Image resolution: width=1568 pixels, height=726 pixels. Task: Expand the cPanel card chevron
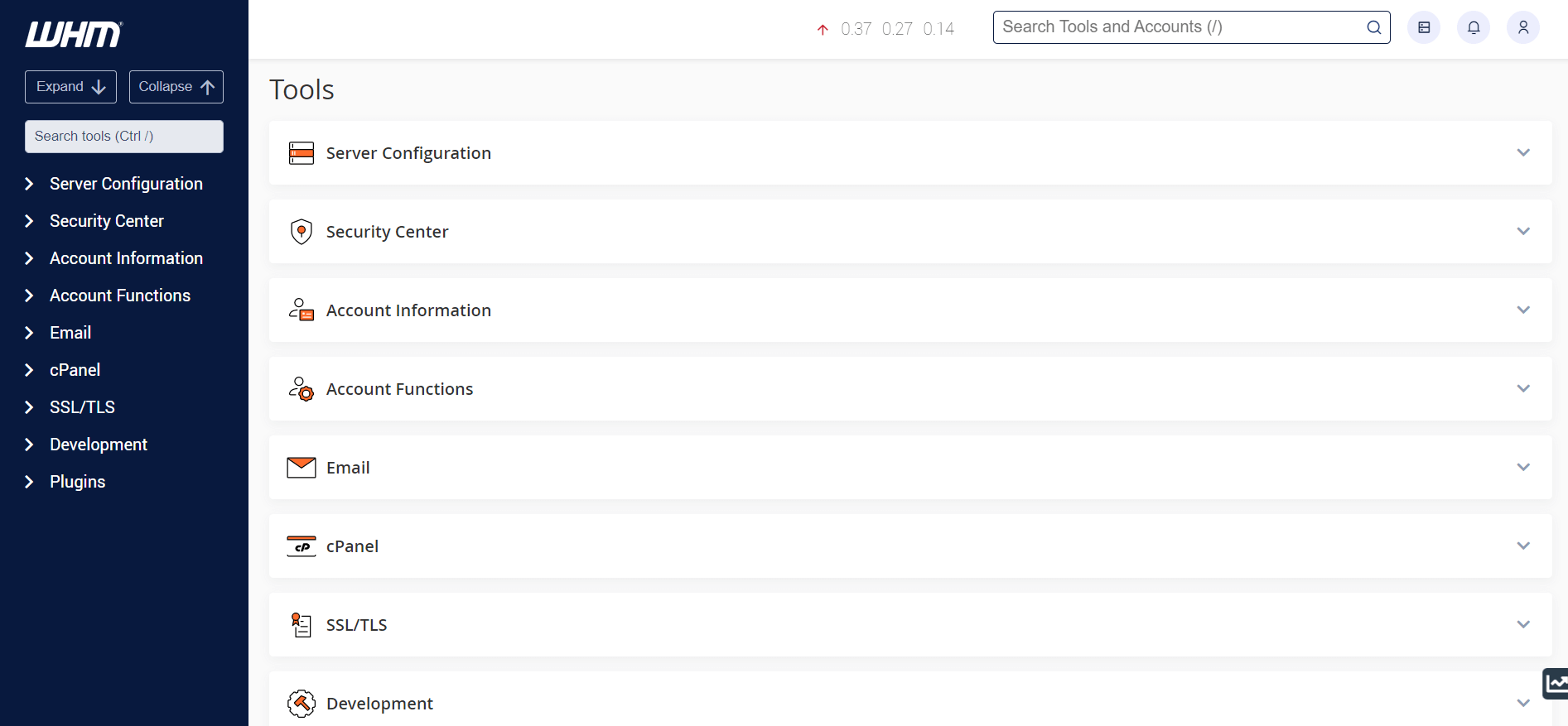[1523, 546]
